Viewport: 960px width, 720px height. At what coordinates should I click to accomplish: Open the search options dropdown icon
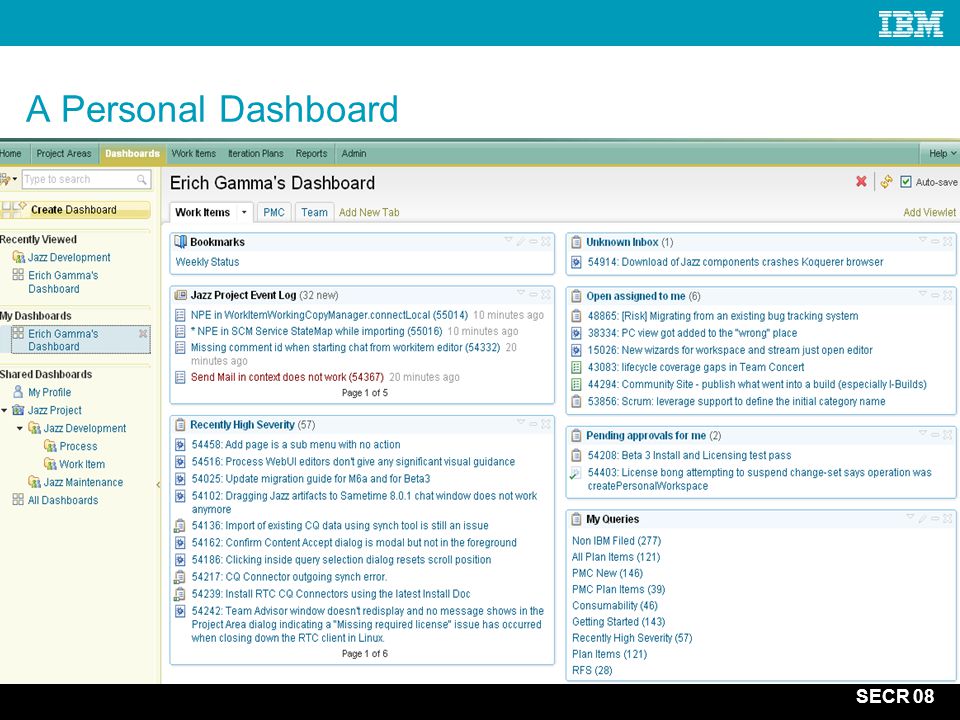point(9,179)
